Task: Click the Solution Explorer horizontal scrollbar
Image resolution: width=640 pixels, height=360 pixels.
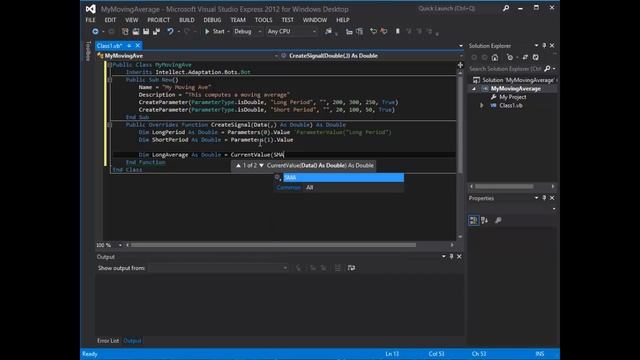Action: pos(504,187)
